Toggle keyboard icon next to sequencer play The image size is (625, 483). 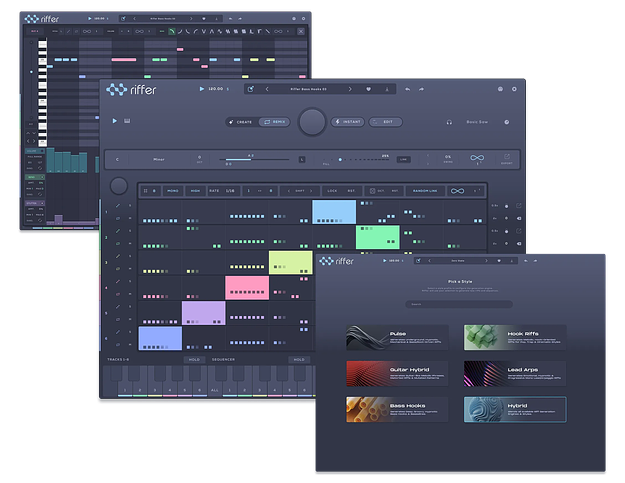pos(127,121)
